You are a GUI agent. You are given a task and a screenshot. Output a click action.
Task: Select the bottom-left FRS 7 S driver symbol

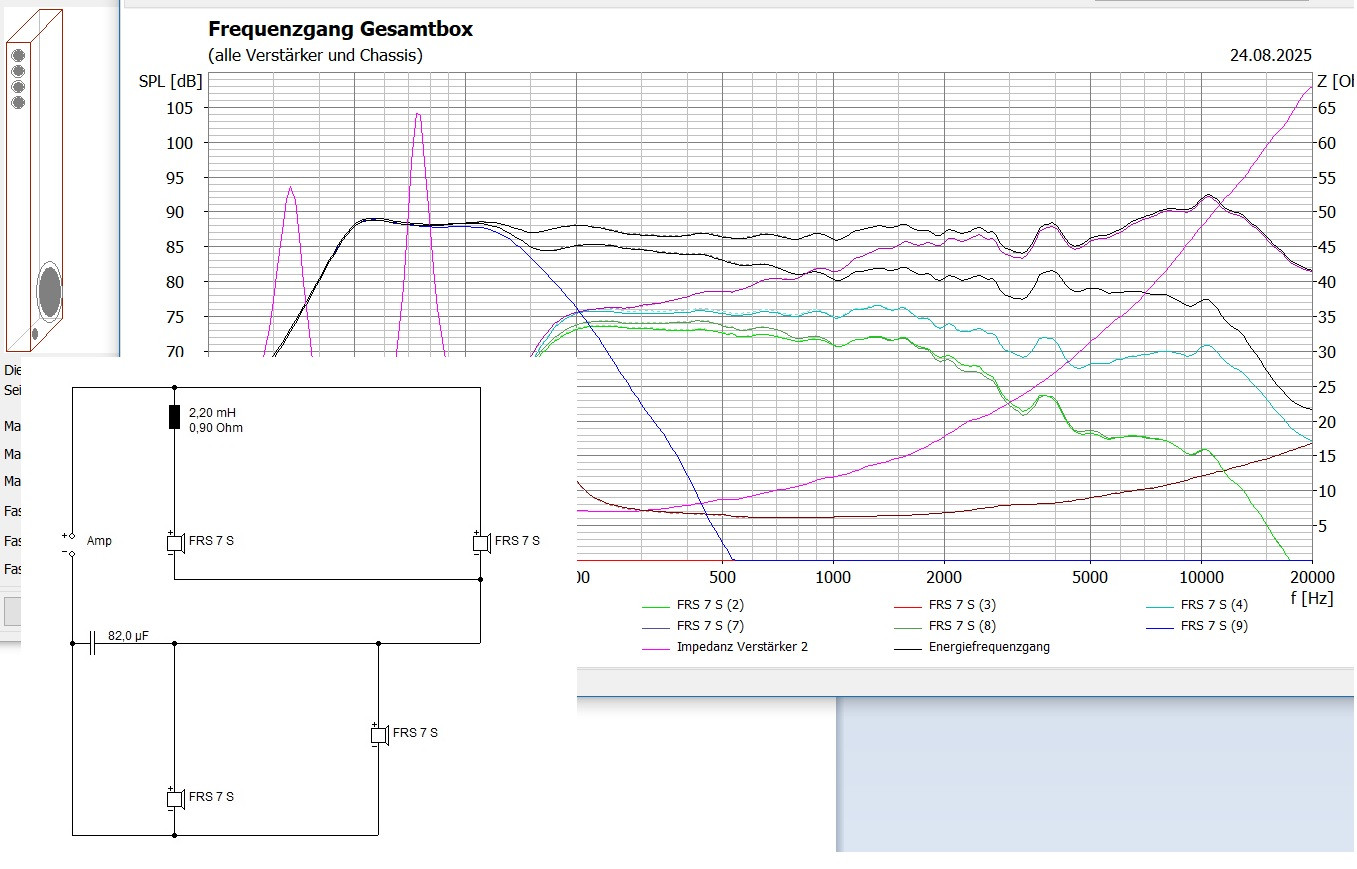[x=175, y=798]
